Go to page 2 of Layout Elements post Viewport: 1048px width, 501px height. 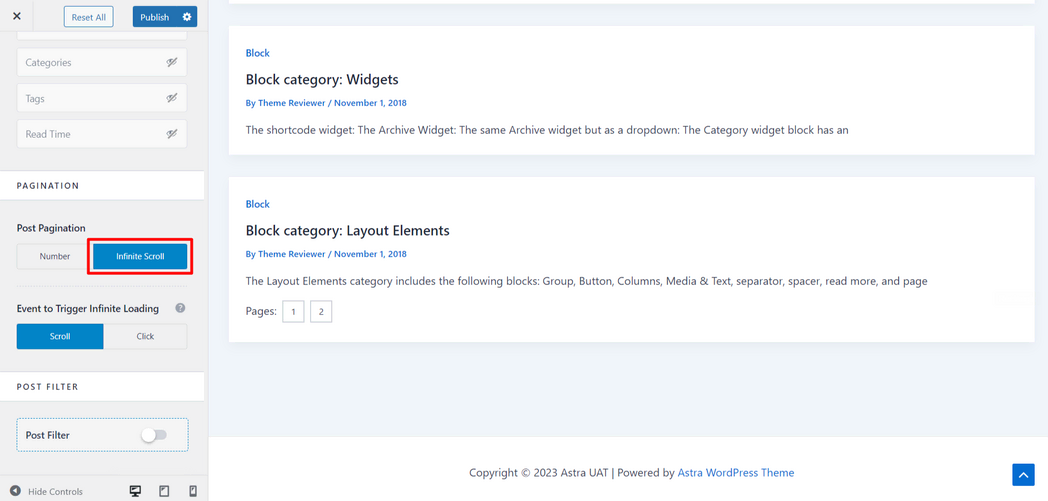[x=321, y=312]
